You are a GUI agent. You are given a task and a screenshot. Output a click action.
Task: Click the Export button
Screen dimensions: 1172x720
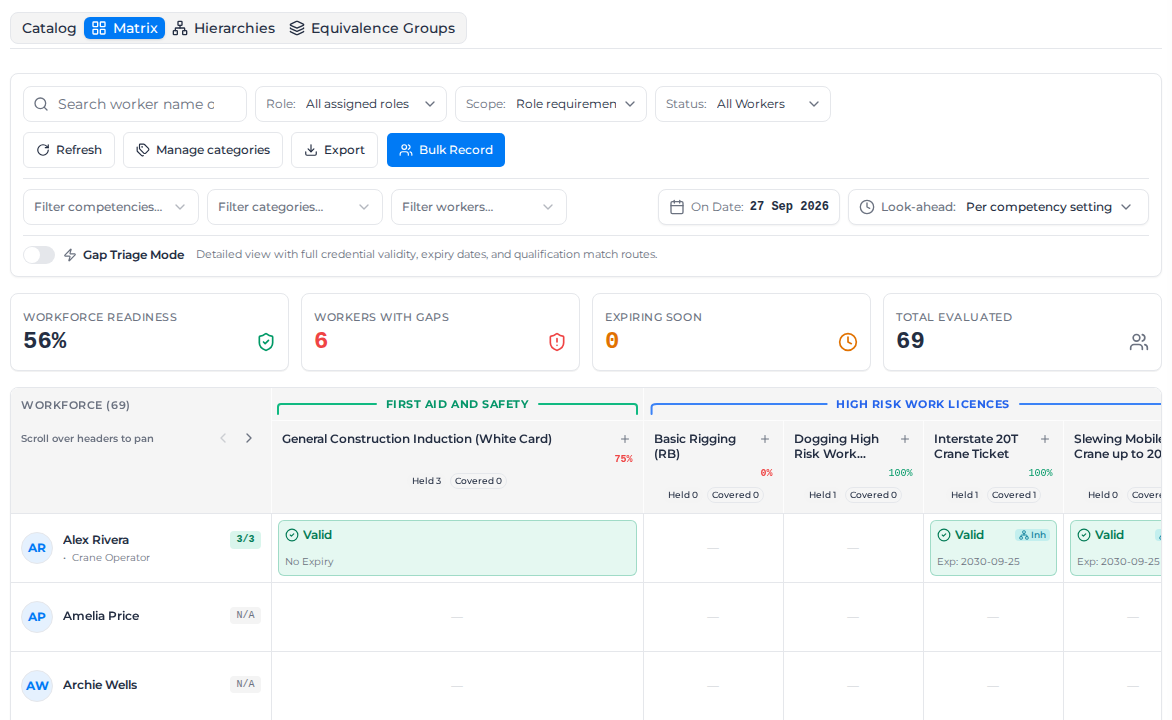334,150
